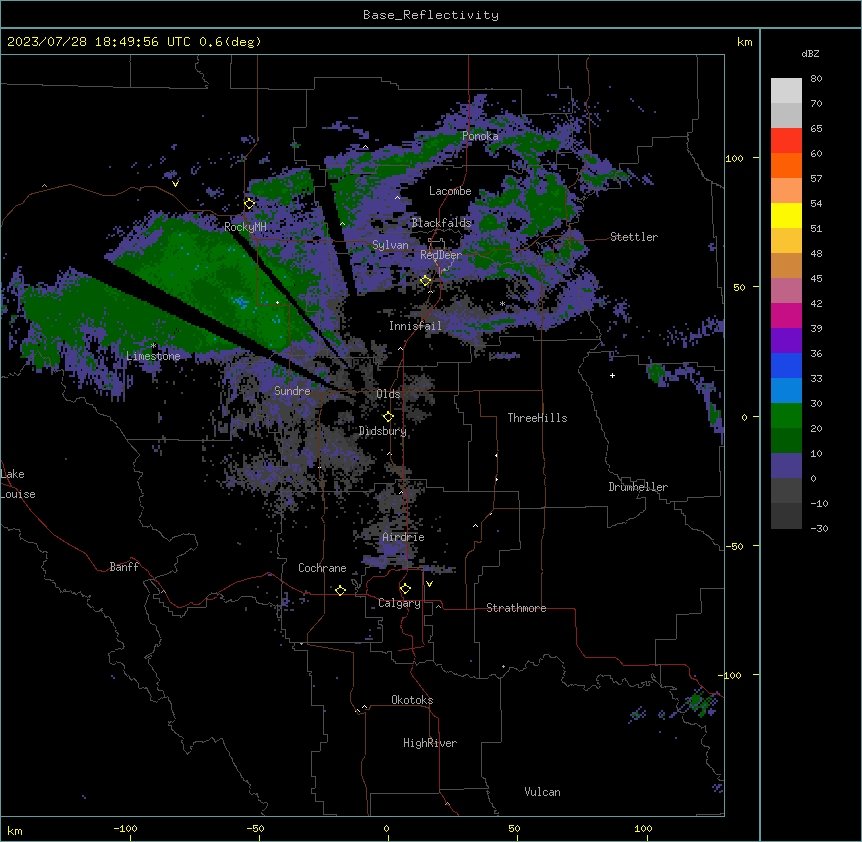Click the white plus marker north of Drumheller
The height and width of the screenshot is (842, 862).
pyautogui.click(x=612, y=375)
